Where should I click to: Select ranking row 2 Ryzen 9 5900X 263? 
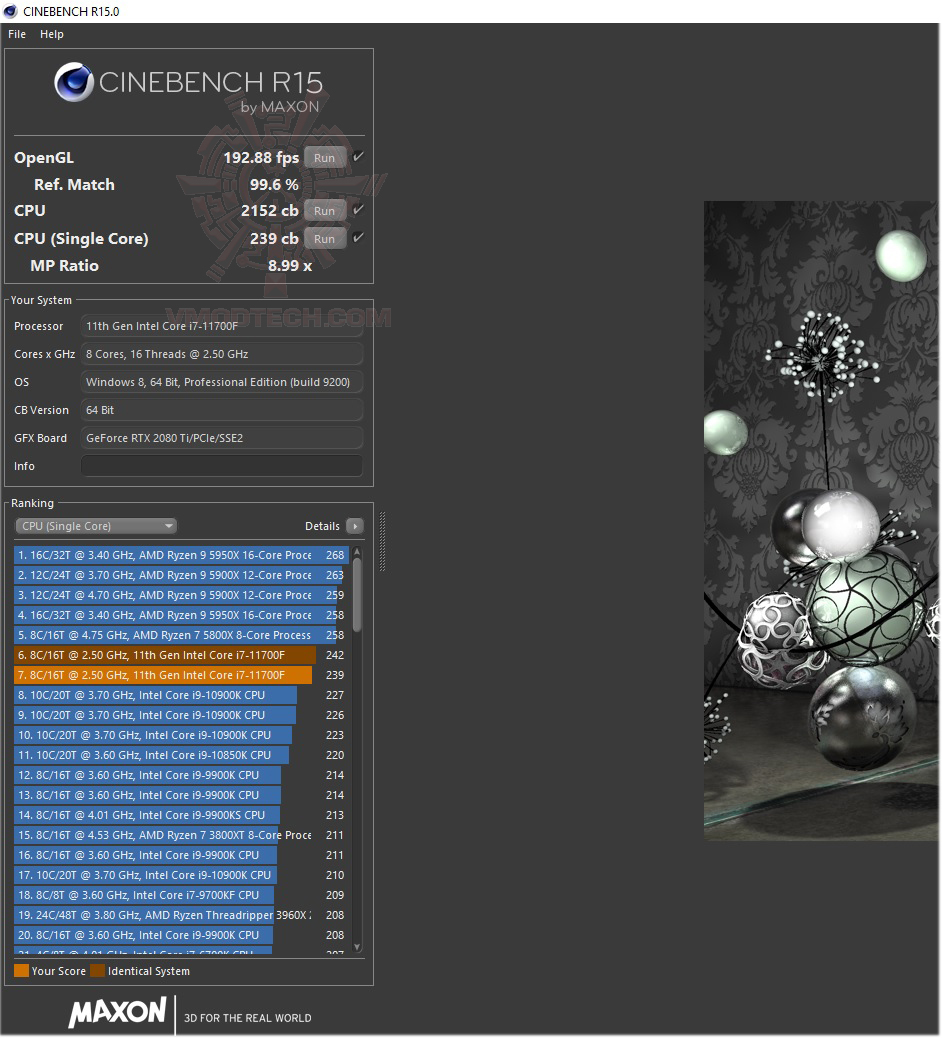(x=181, y=575)
